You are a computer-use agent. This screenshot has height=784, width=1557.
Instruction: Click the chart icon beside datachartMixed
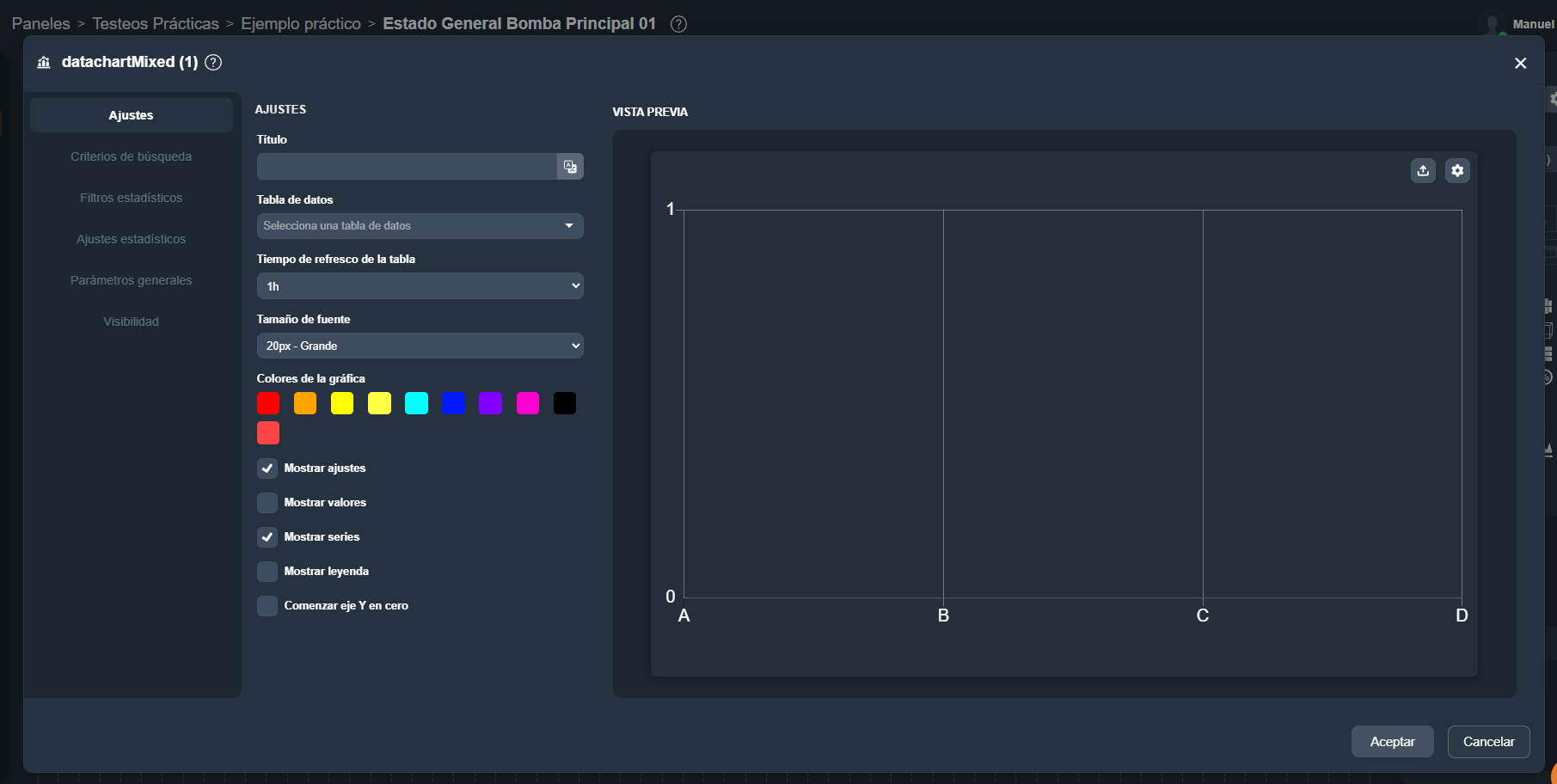[44, 63]
